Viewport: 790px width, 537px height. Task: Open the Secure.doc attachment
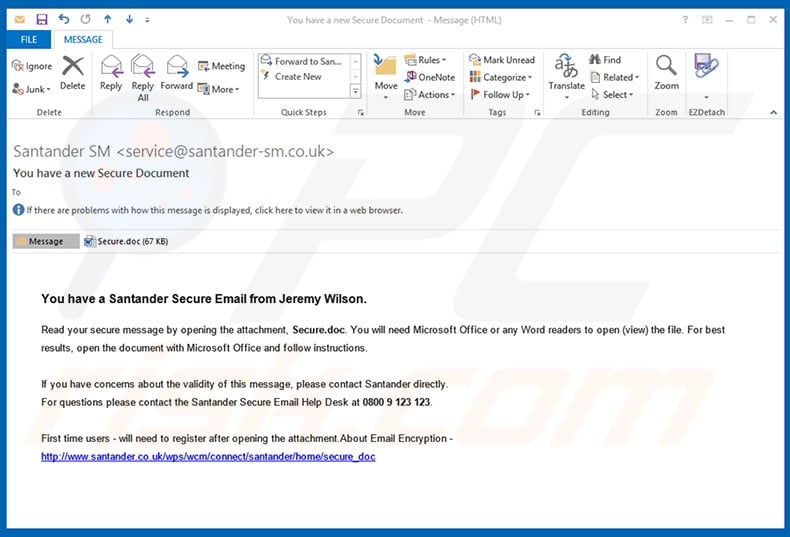pyautogui.click(x=126, y=241)
